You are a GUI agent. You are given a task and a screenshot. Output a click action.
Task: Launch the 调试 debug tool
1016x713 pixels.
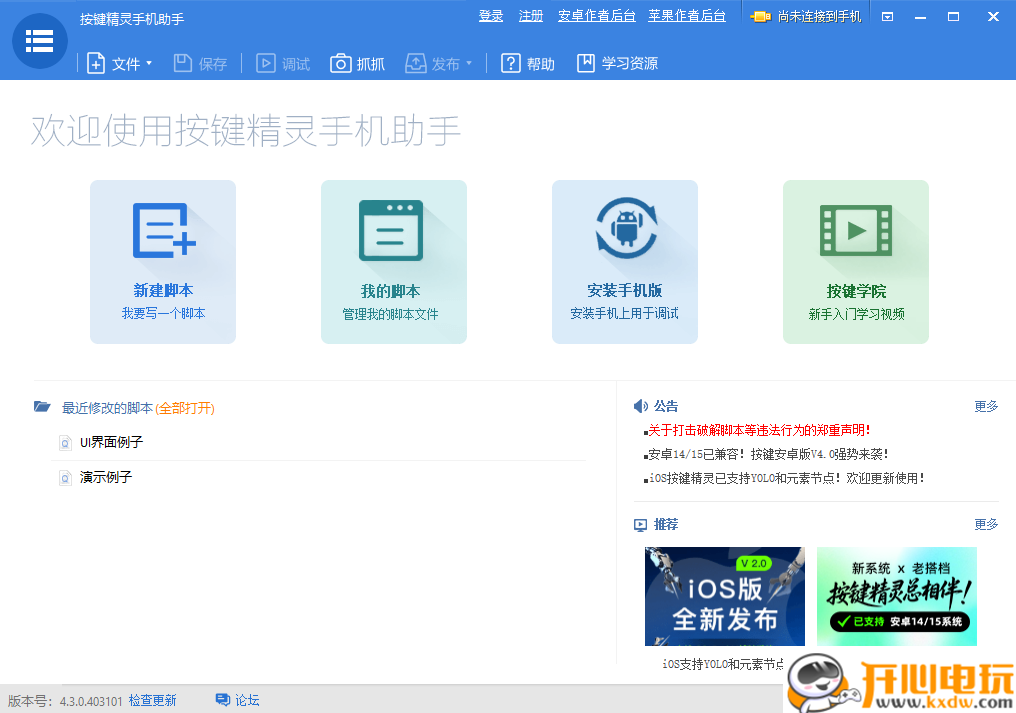281,62
